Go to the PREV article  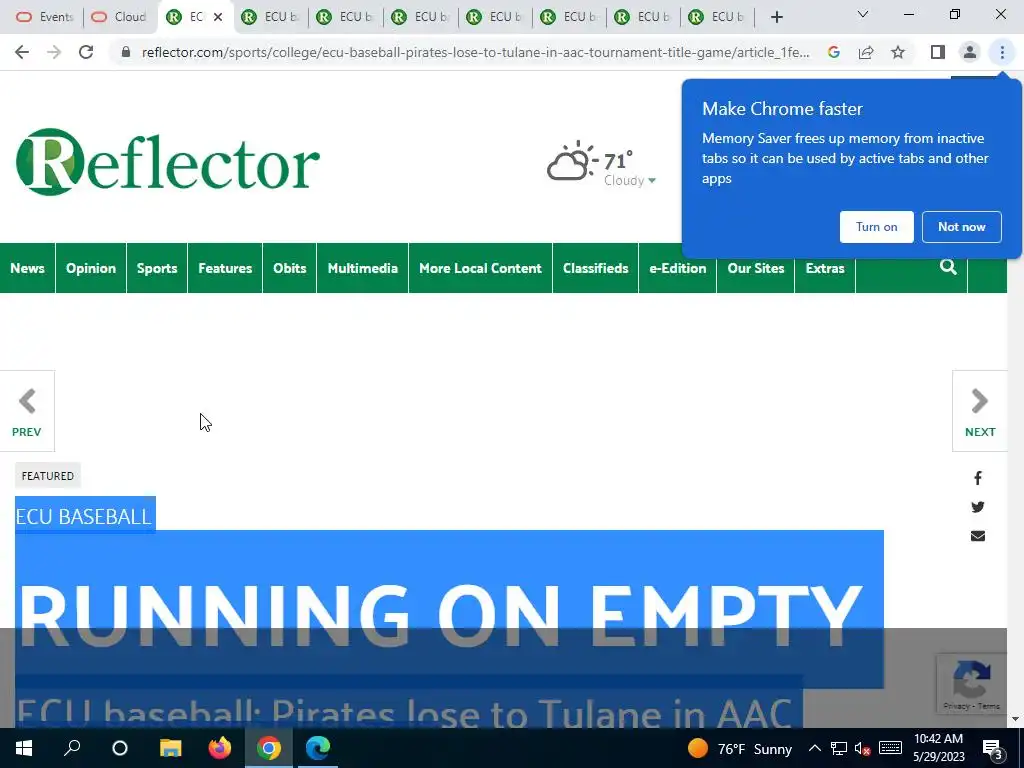[x=27, y=411]
